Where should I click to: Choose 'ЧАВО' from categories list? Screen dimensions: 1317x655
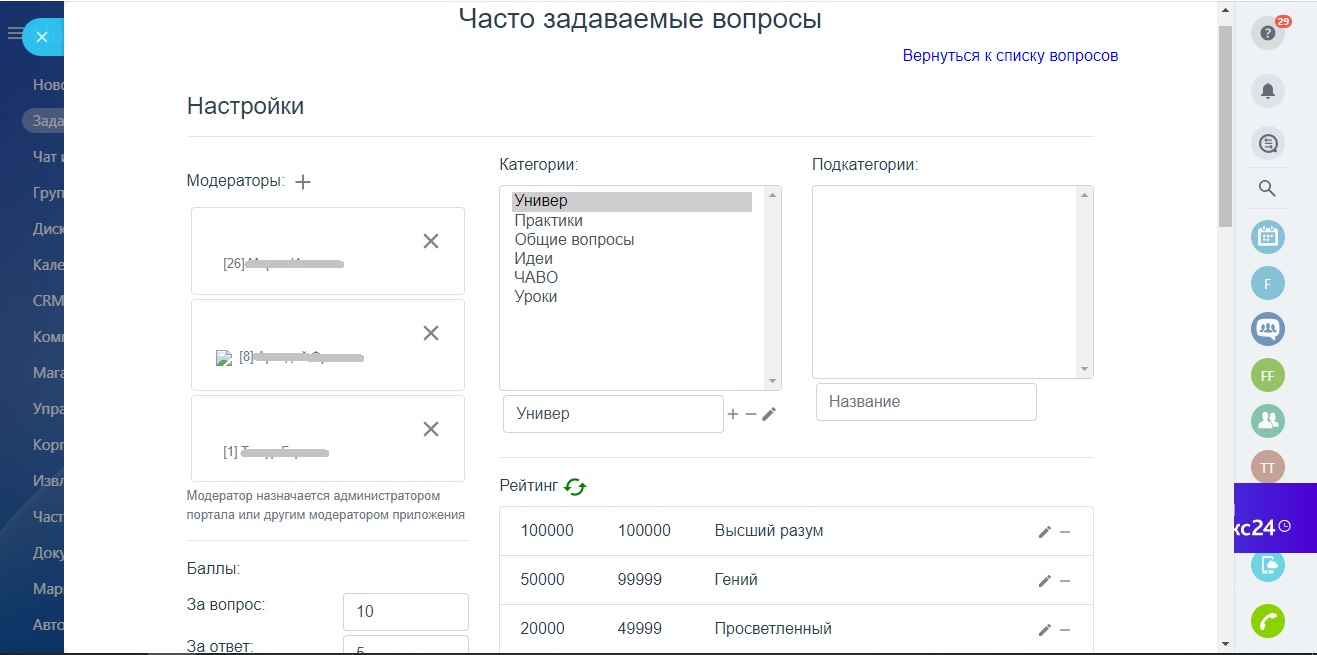pyautogui.click(x=536, y=278)
